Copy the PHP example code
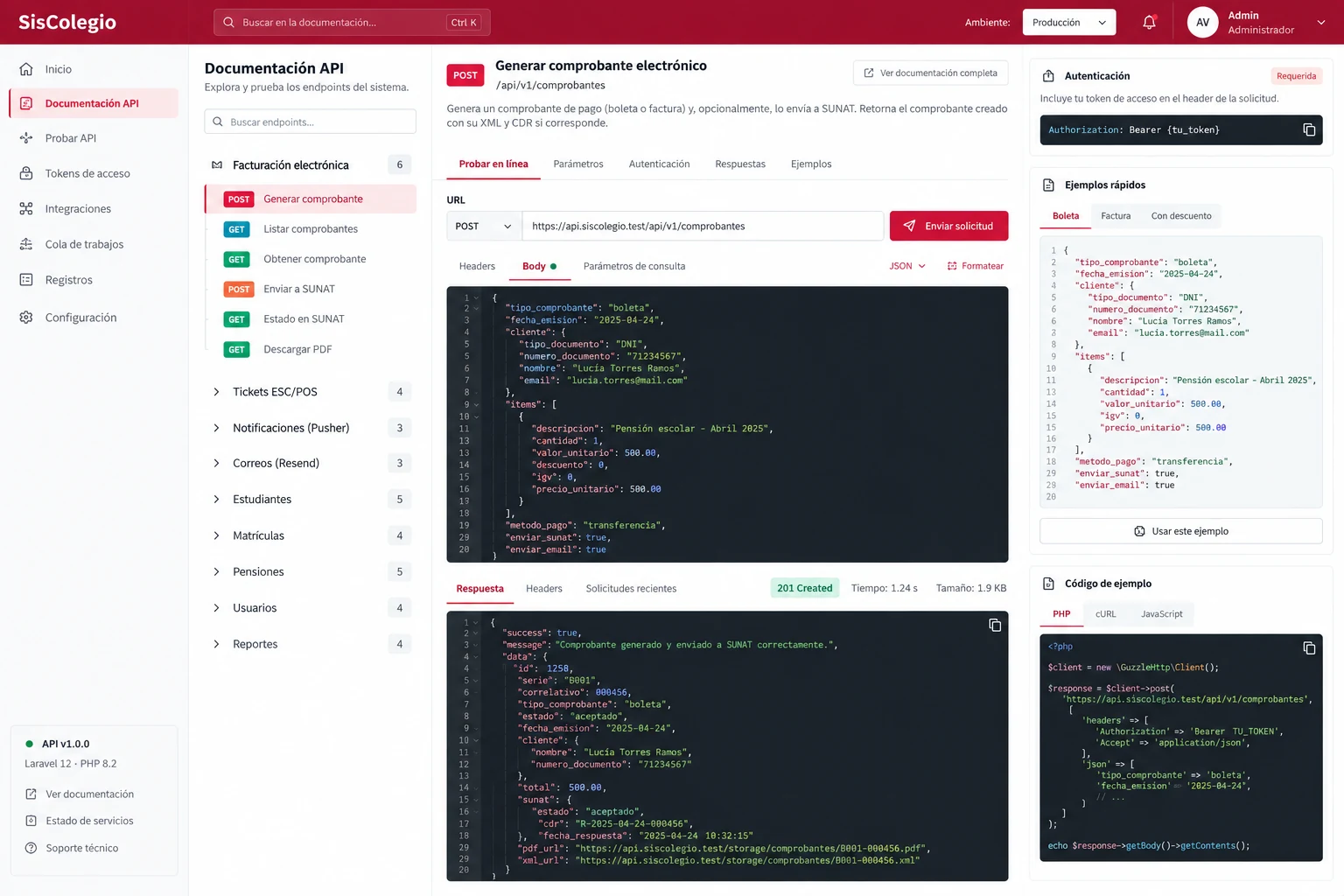Screen dimensions: 1344x896 click(1309, 648)
